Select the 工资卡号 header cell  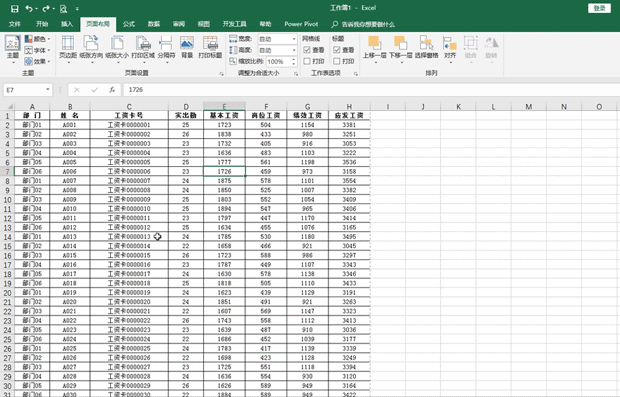(129, 115)
